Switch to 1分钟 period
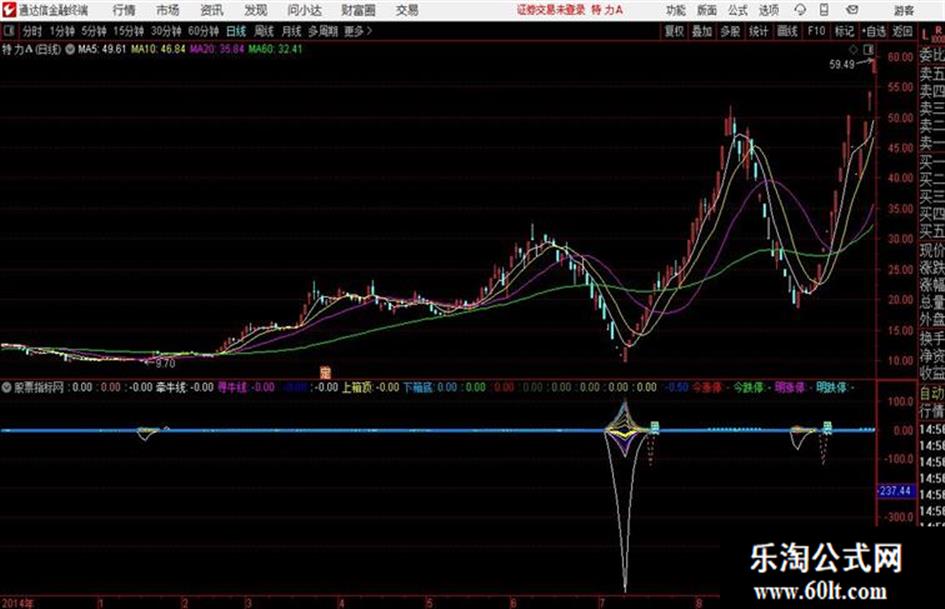The image size is (945, 609). pyautogui.click(x=62, y=31)
